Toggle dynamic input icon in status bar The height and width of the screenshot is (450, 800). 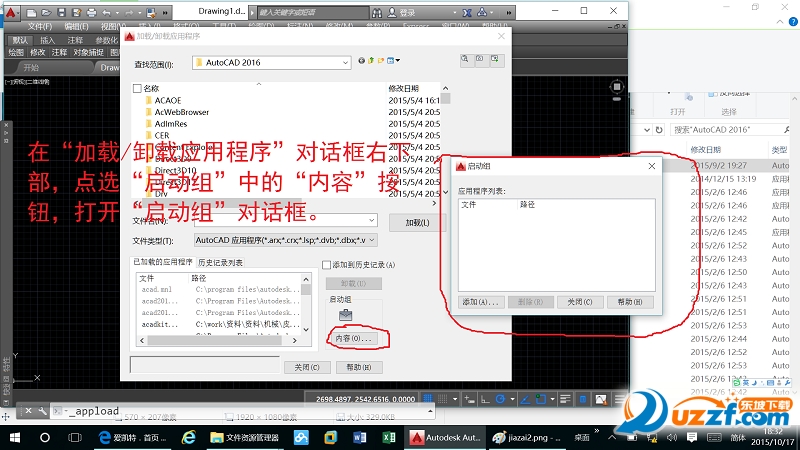pyautogui.click(x=469, y=399)
